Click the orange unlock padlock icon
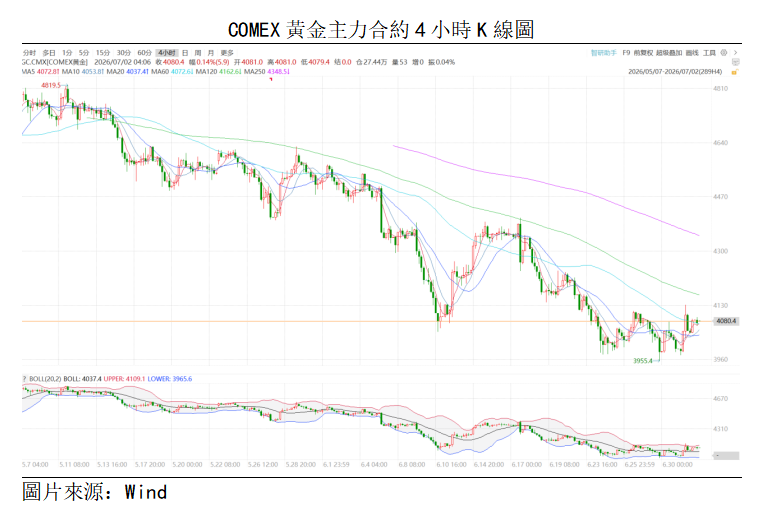 734,72
